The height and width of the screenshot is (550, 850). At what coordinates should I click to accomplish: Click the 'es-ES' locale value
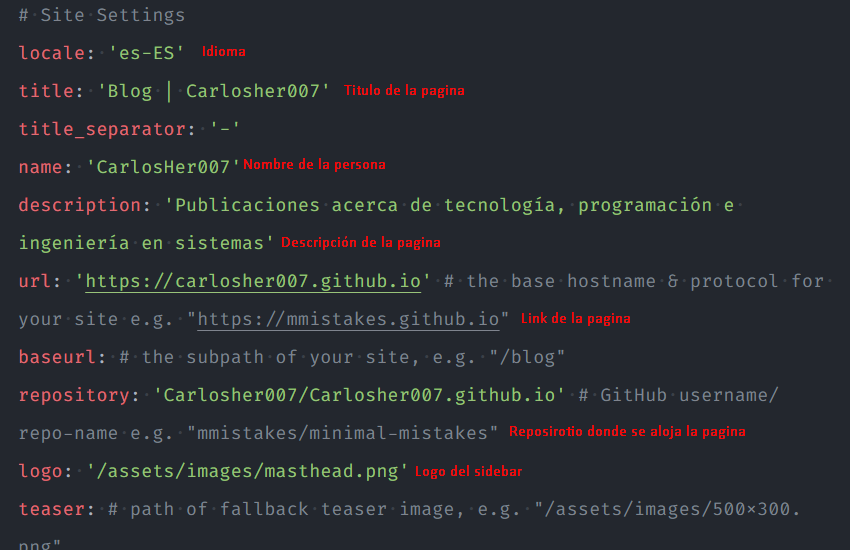click(146, 53)
